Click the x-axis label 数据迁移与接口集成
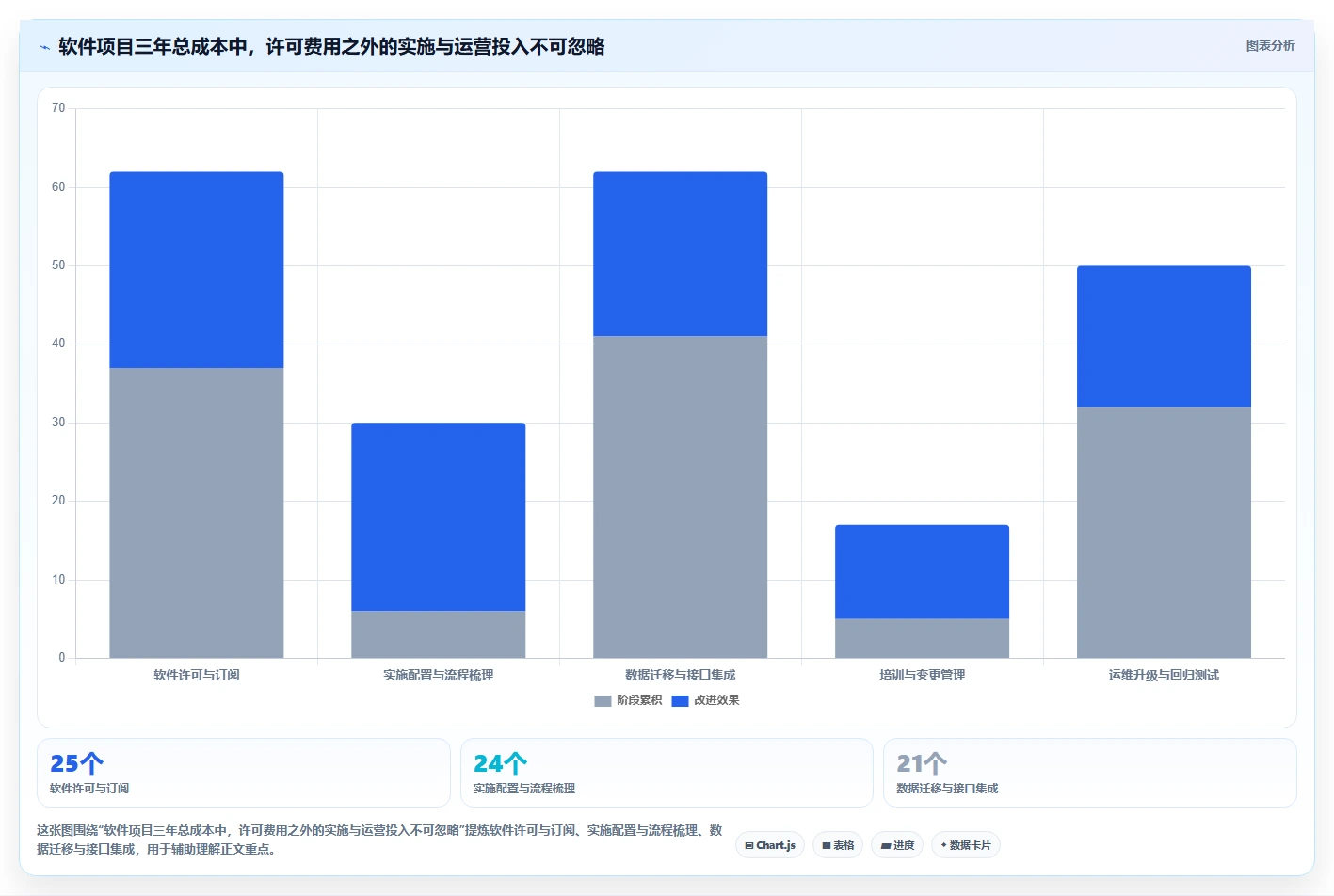 681,675
